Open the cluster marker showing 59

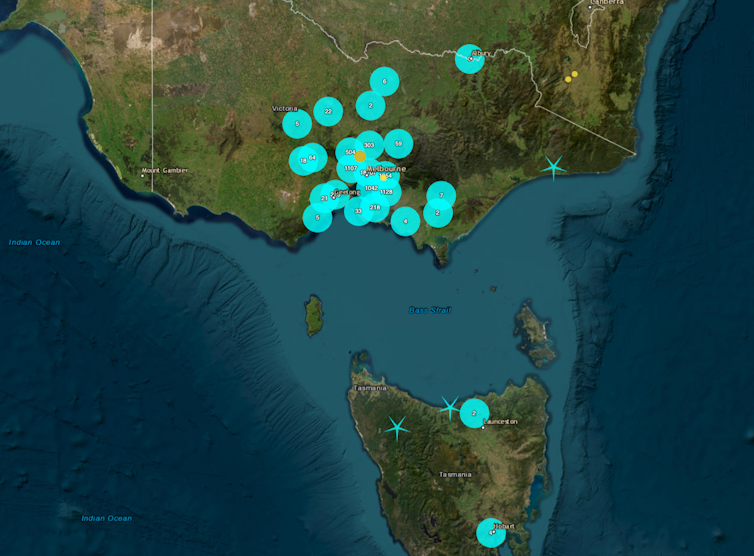(x=398, y=144)
